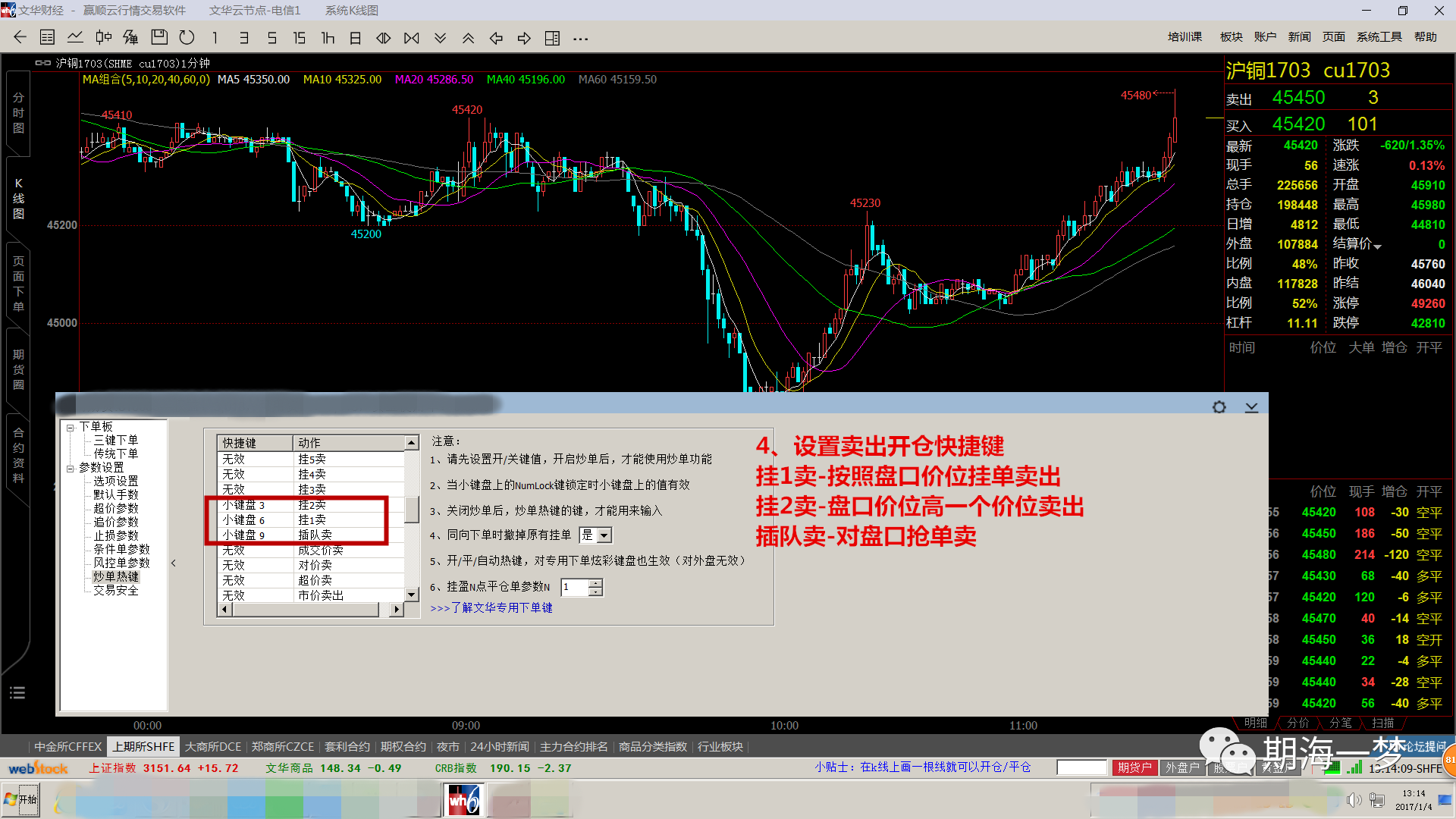Select the 15-minute period icon

(300, 38)
